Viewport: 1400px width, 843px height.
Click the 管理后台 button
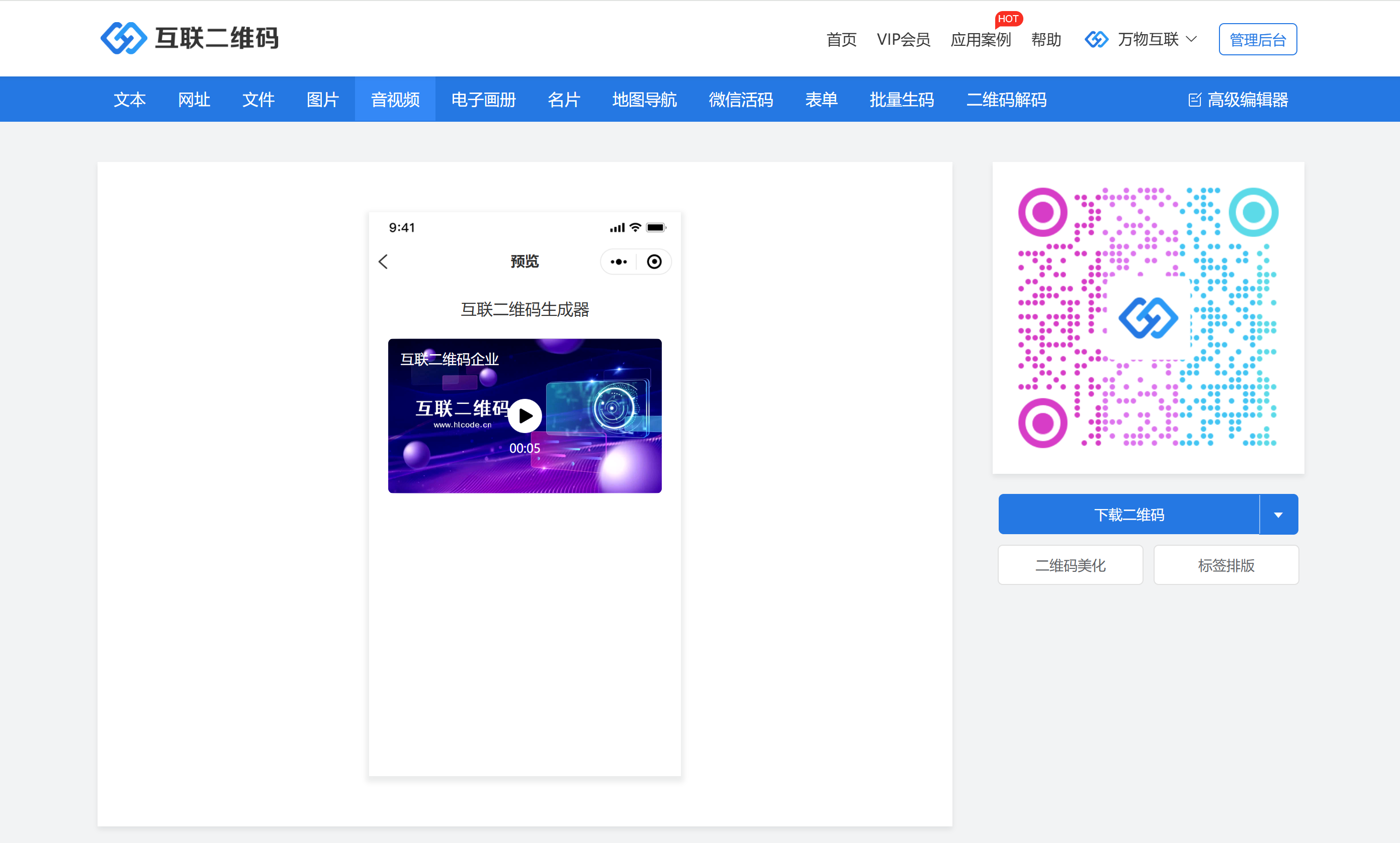(1258, 39)
